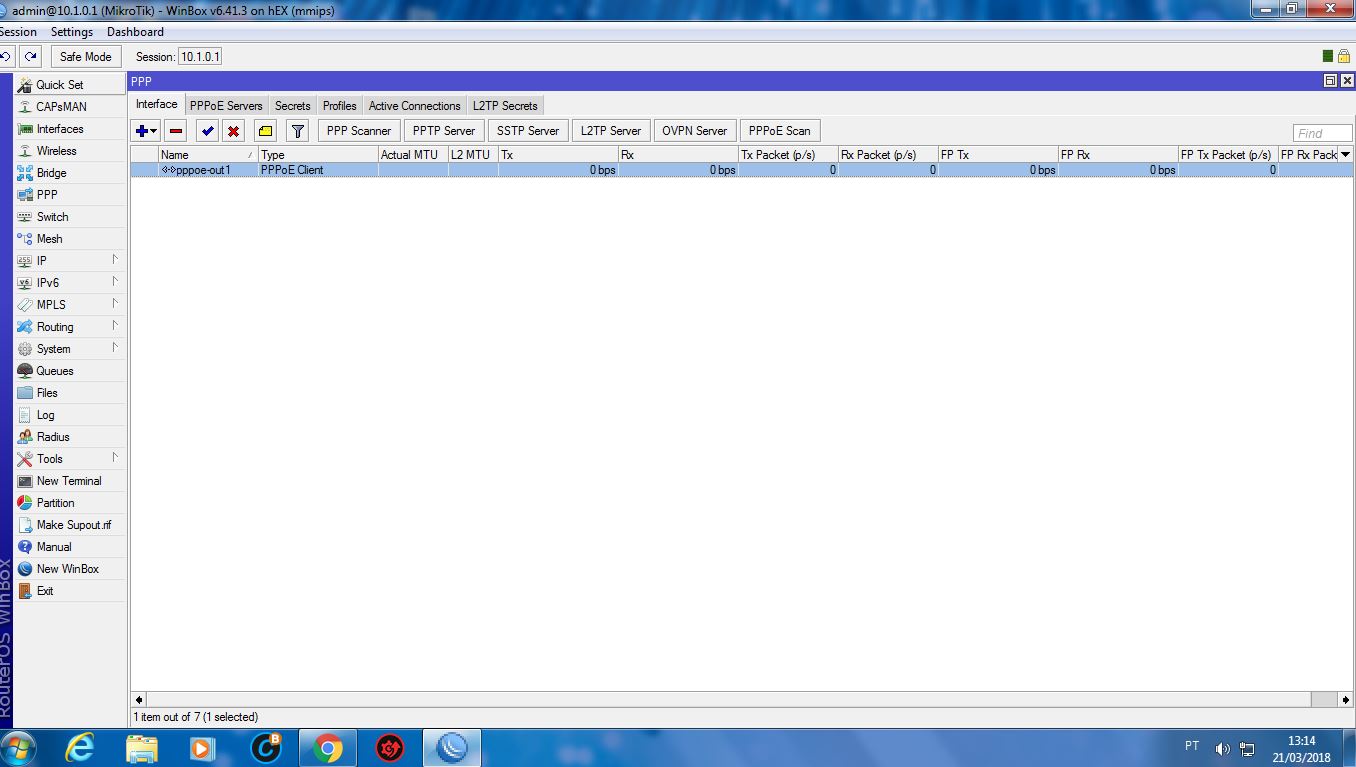The image size is (1356, 767).
Task: Click the Find search field
Action: (1322, 133)
